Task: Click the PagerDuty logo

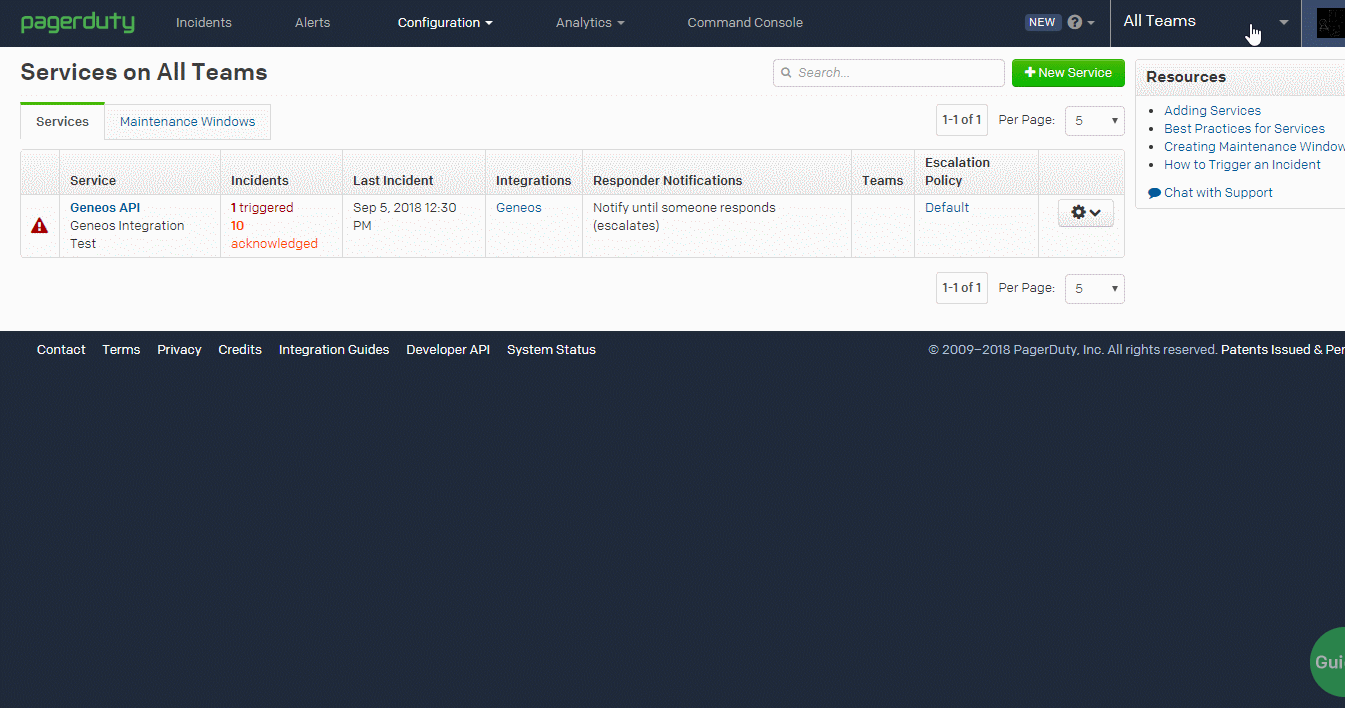Action: pyautogui.click(x=78, y=22)
